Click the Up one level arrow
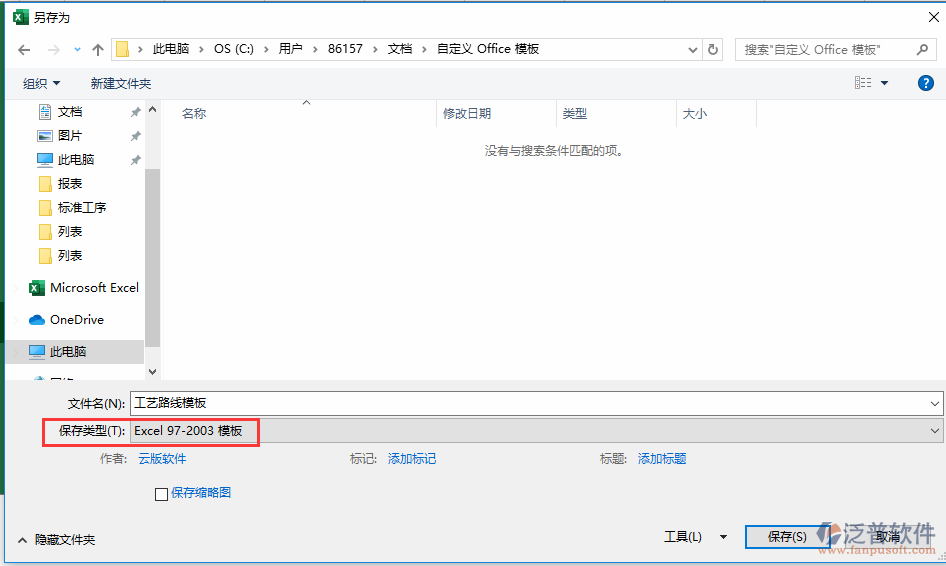The width and height of the screenshot is (946, 566). [x=97, y=49]
